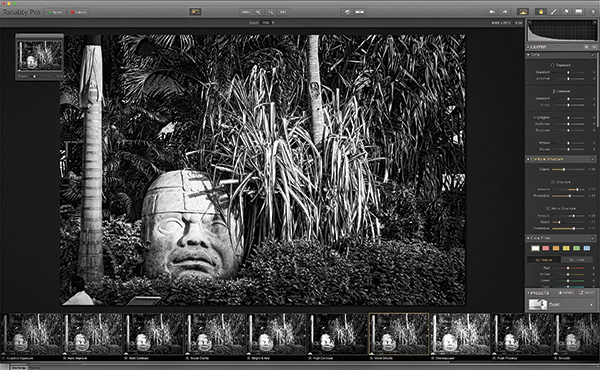Click the Highlights slider handle

point(568,118)
